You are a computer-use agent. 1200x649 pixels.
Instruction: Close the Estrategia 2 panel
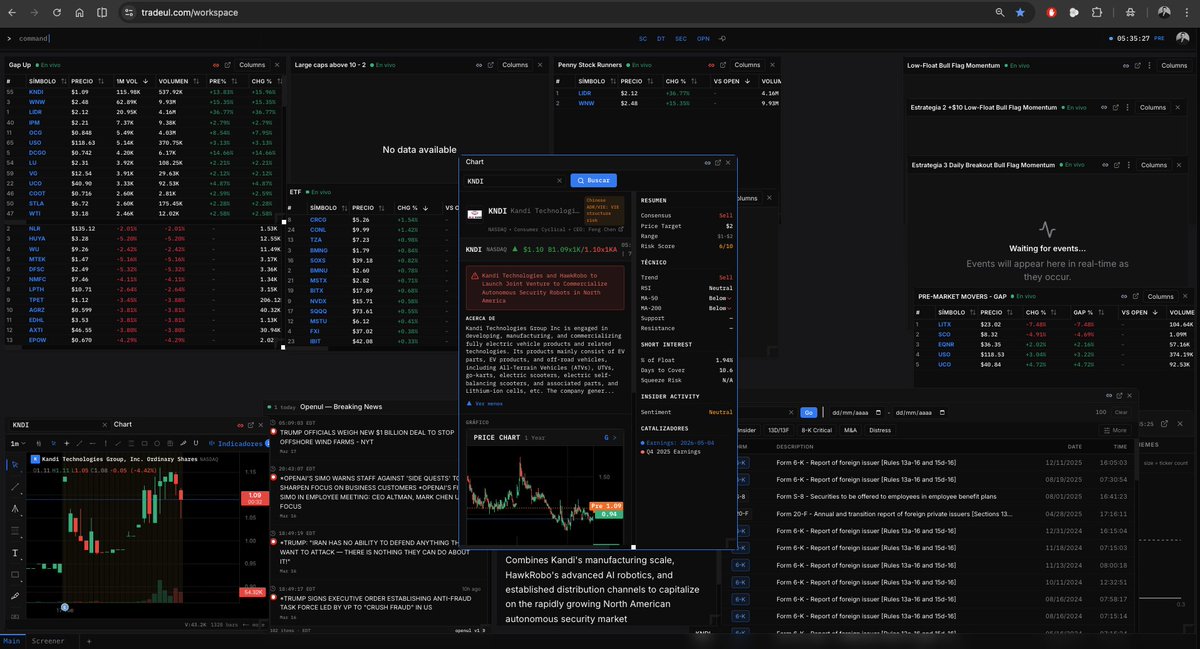pyautogui.click(x=1178, y=107)
